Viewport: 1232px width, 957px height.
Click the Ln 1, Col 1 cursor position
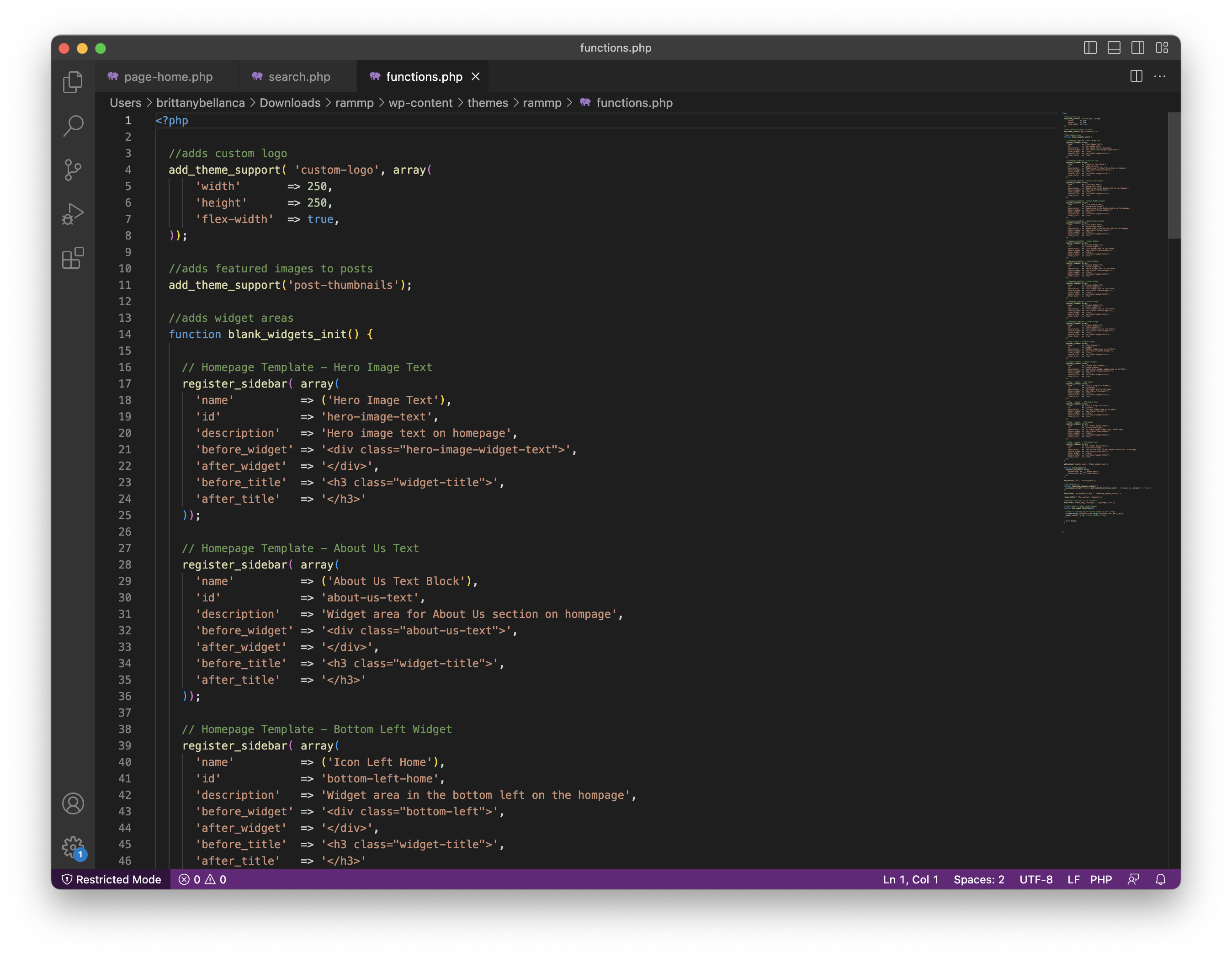click(910, 879)
